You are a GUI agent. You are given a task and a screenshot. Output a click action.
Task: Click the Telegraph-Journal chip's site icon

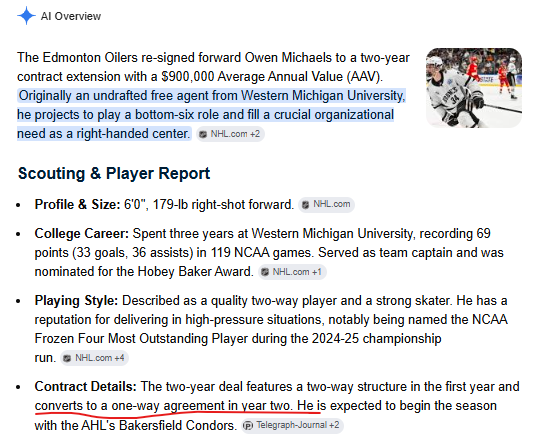click(x=248, y=426)
